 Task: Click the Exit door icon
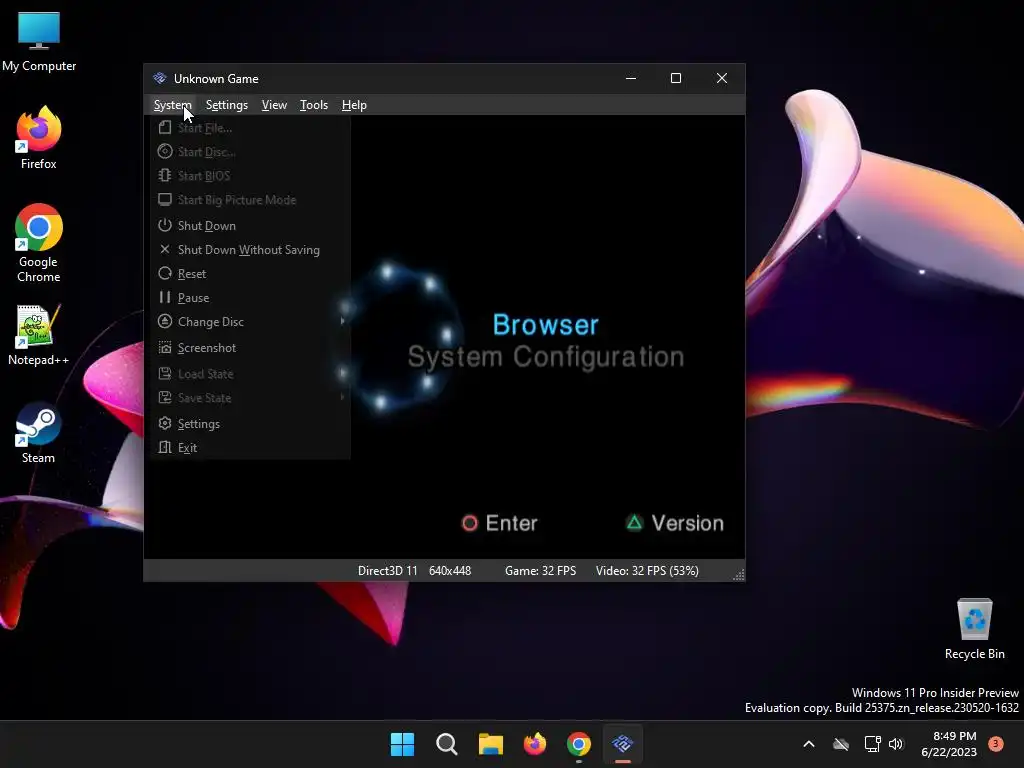tap(165, 447)
